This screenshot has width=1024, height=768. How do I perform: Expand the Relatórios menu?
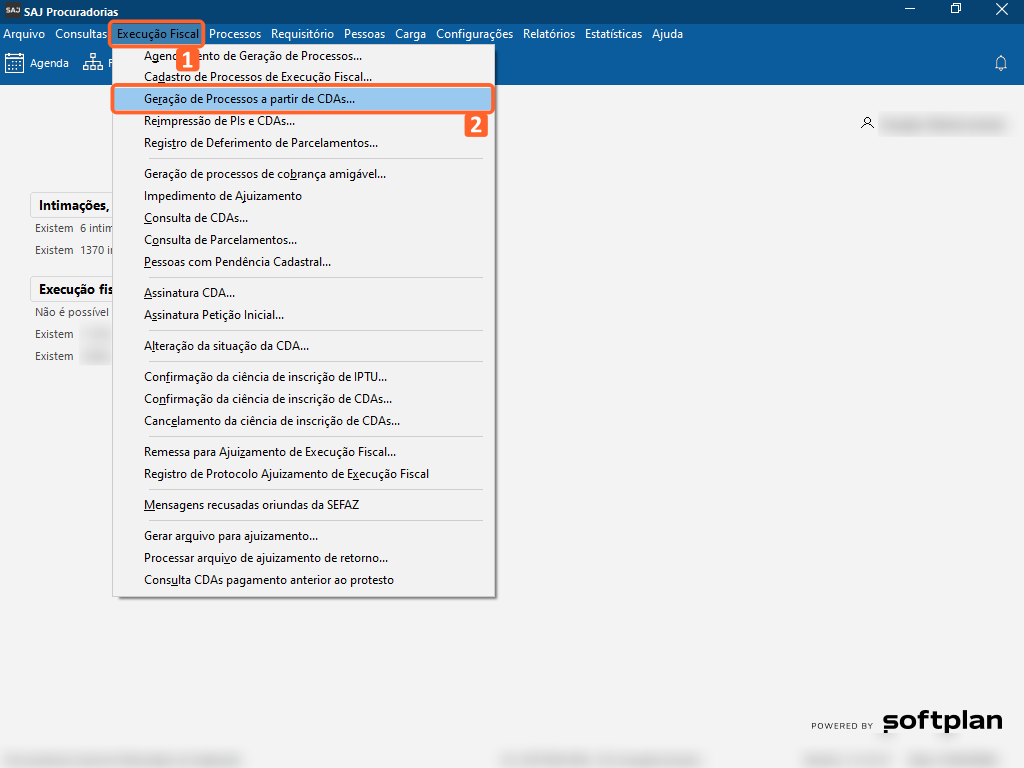(549, 34)
